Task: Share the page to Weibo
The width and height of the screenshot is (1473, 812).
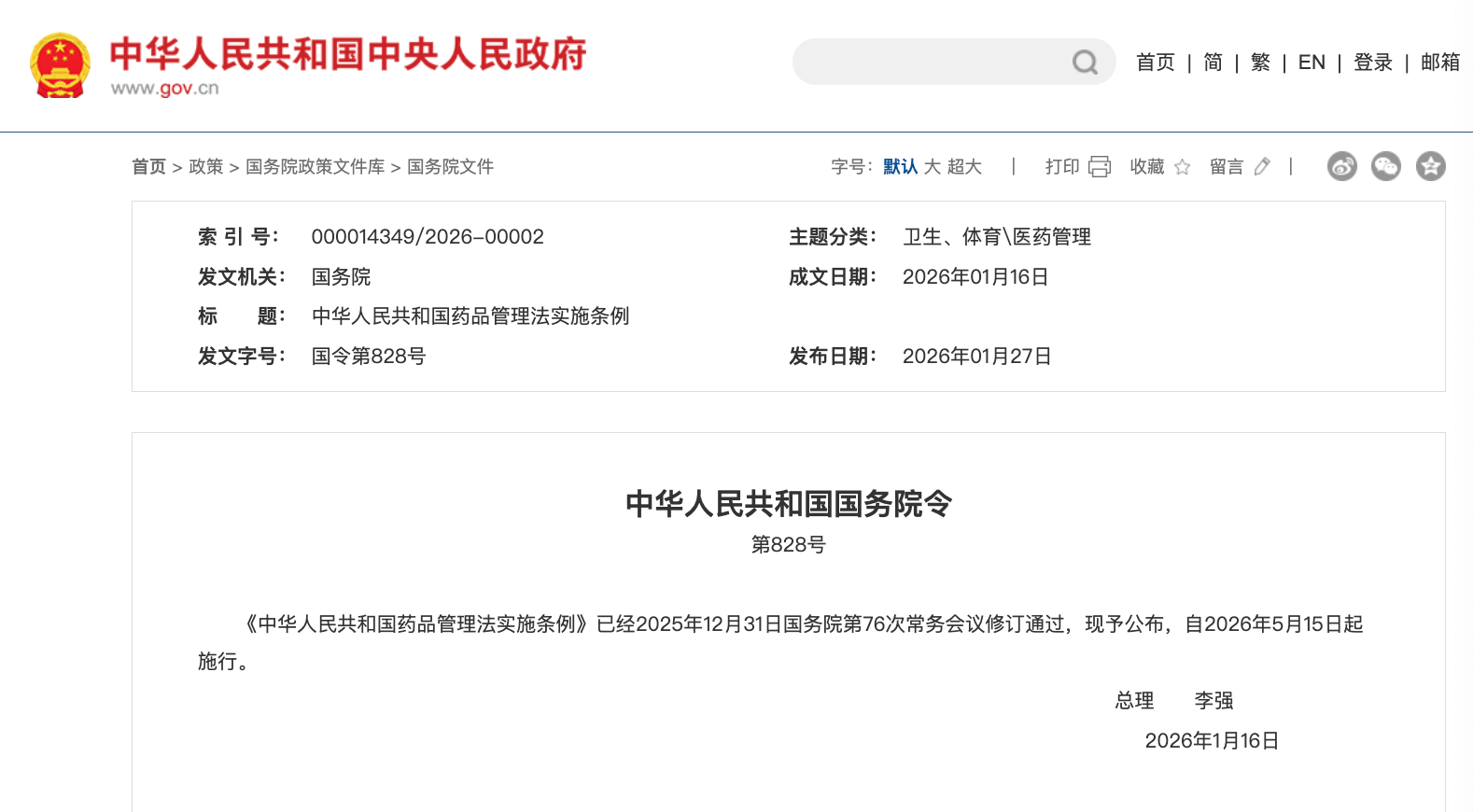Action: (1341, 166)
